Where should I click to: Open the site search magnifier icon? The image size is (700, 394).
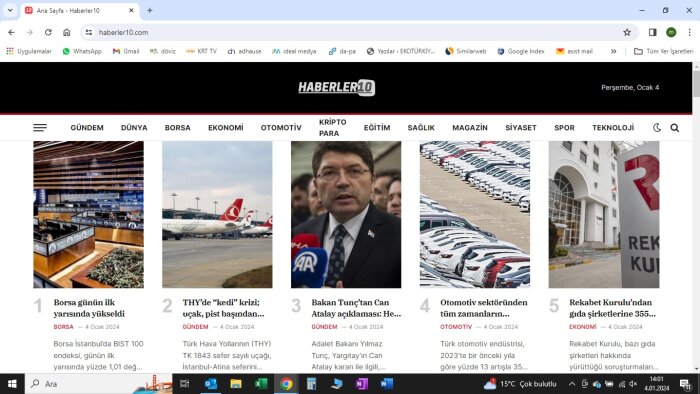[675, 128]
